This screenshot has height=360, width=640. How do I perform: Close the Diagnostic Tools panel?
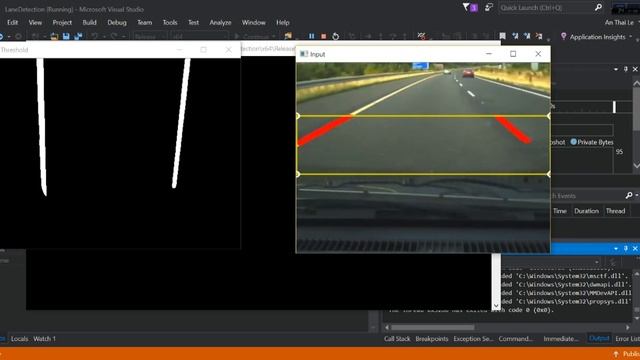[x=635, y=69]
